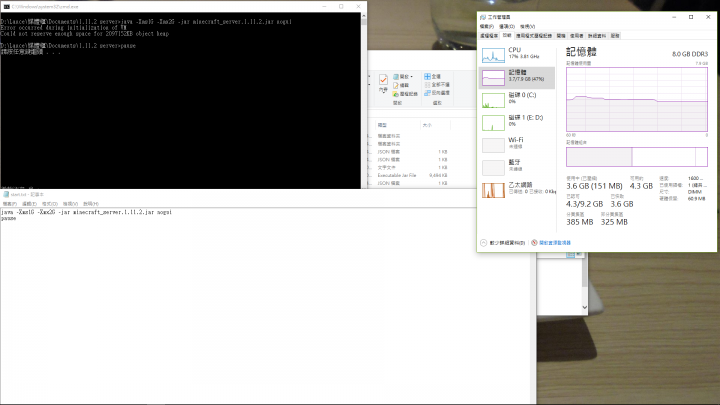This screenshot has height=405, width=720.
Task: Minimize the Task Manager window
Action: click(x=674, y=17)
